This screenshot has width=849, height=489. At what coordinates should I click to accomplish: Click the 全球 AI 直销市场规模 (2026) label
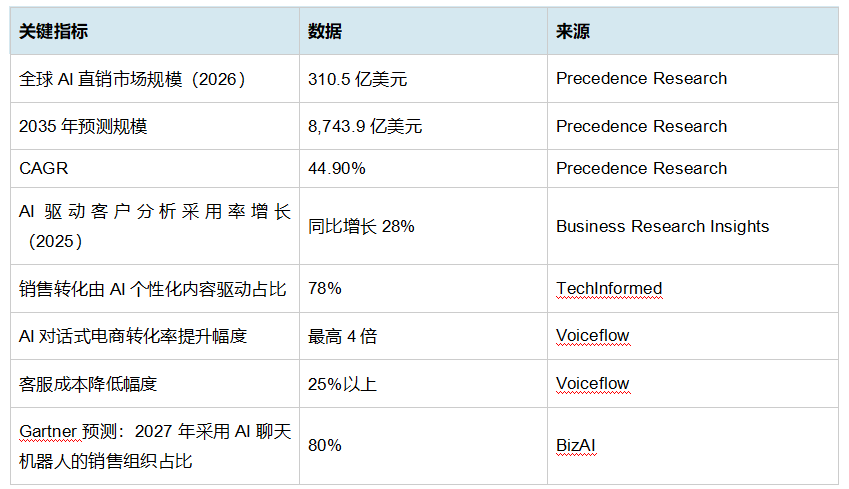tap(133, 79)
